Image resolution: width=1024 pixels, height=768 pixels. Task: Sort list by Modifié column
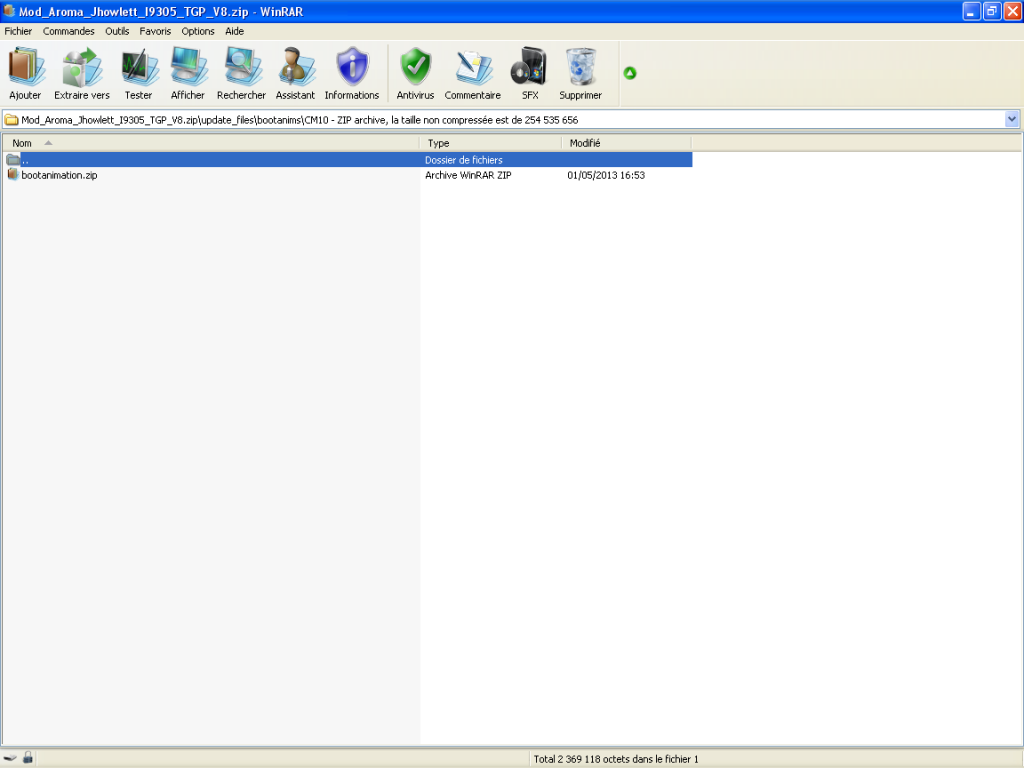click(x=626, y=143)
